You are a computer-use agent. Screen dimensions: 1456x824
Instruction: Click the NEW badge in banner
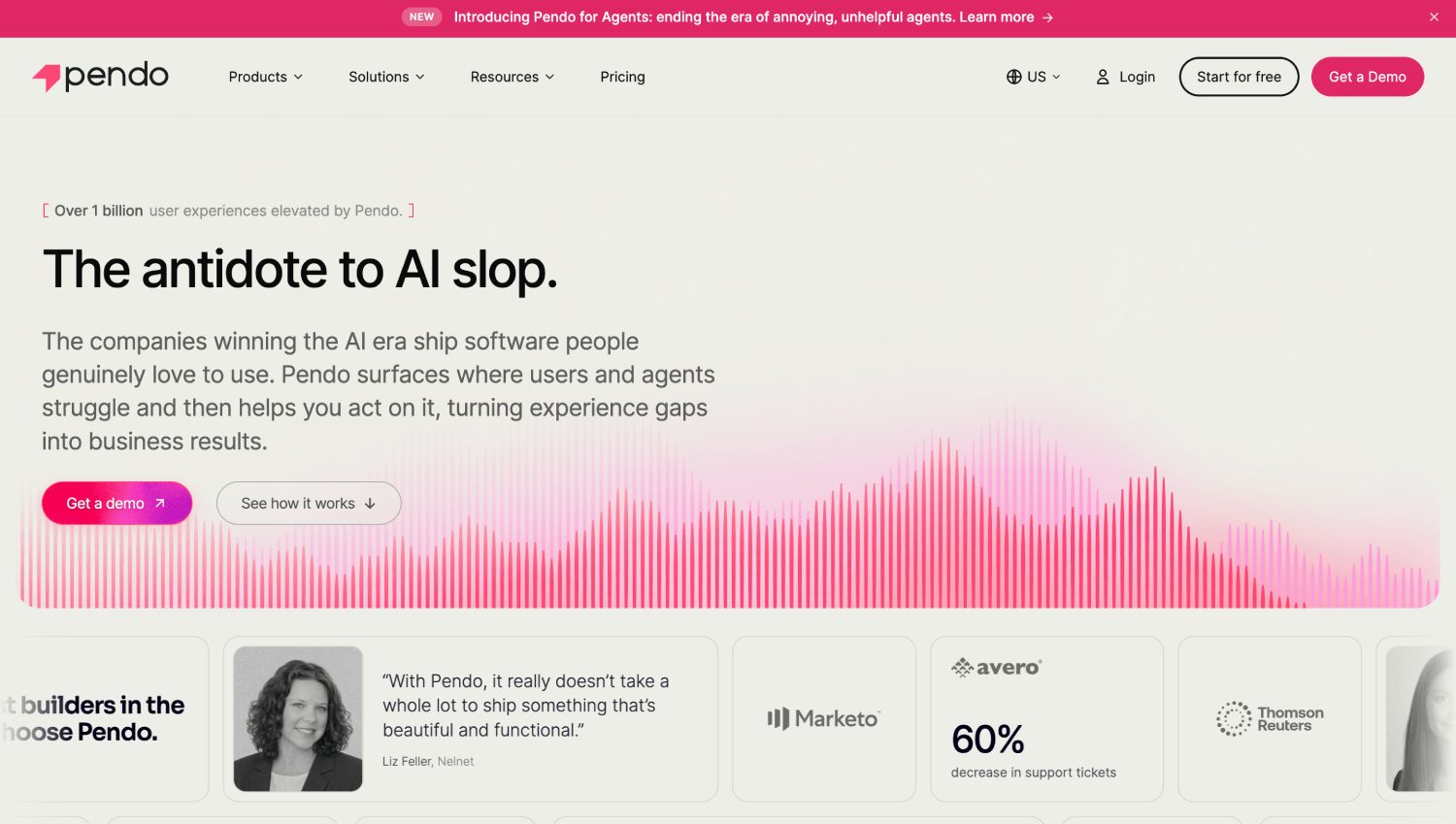[x=421, y=17]
